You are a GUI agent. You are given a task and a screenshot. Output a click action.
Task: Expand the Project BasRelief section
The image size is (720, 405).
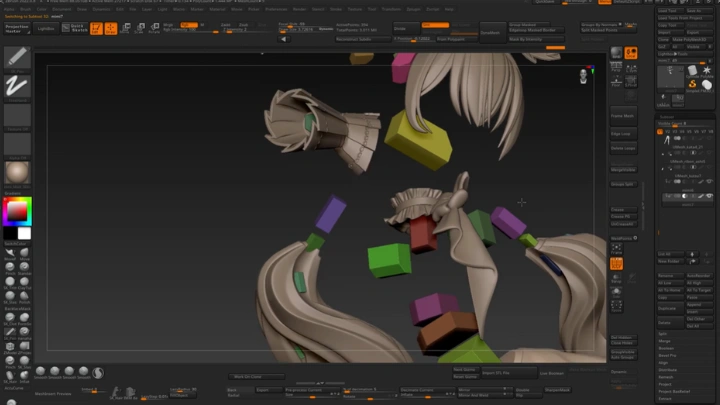(675, 391)
